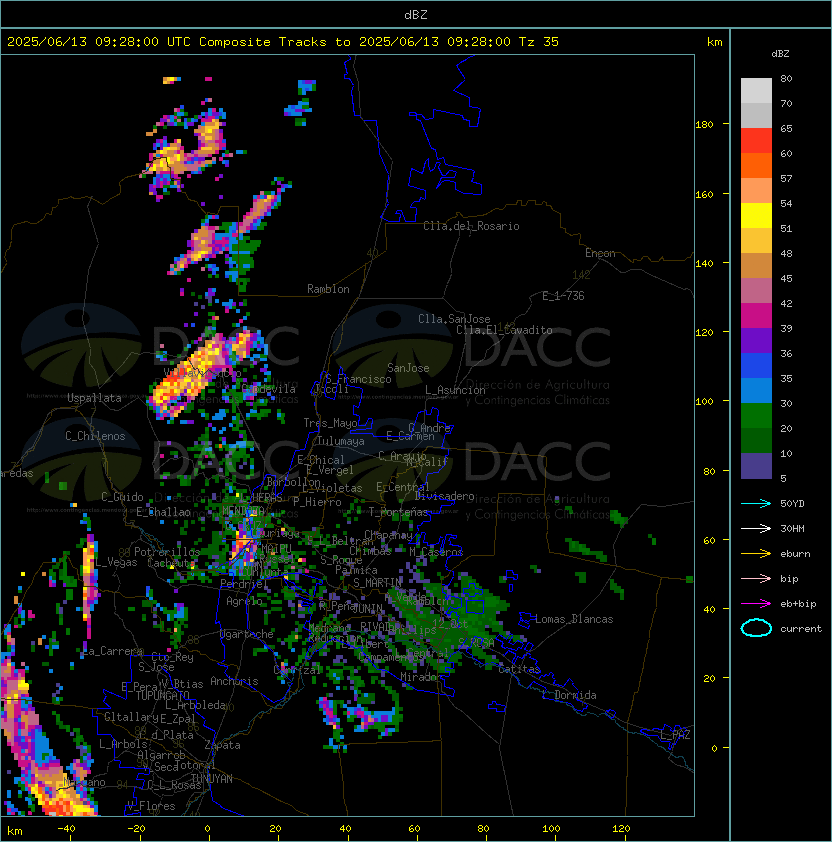Select the green 20-30 dBZ swatch
The width and height of the screenshot is (832, 842).
click(756, 416)
